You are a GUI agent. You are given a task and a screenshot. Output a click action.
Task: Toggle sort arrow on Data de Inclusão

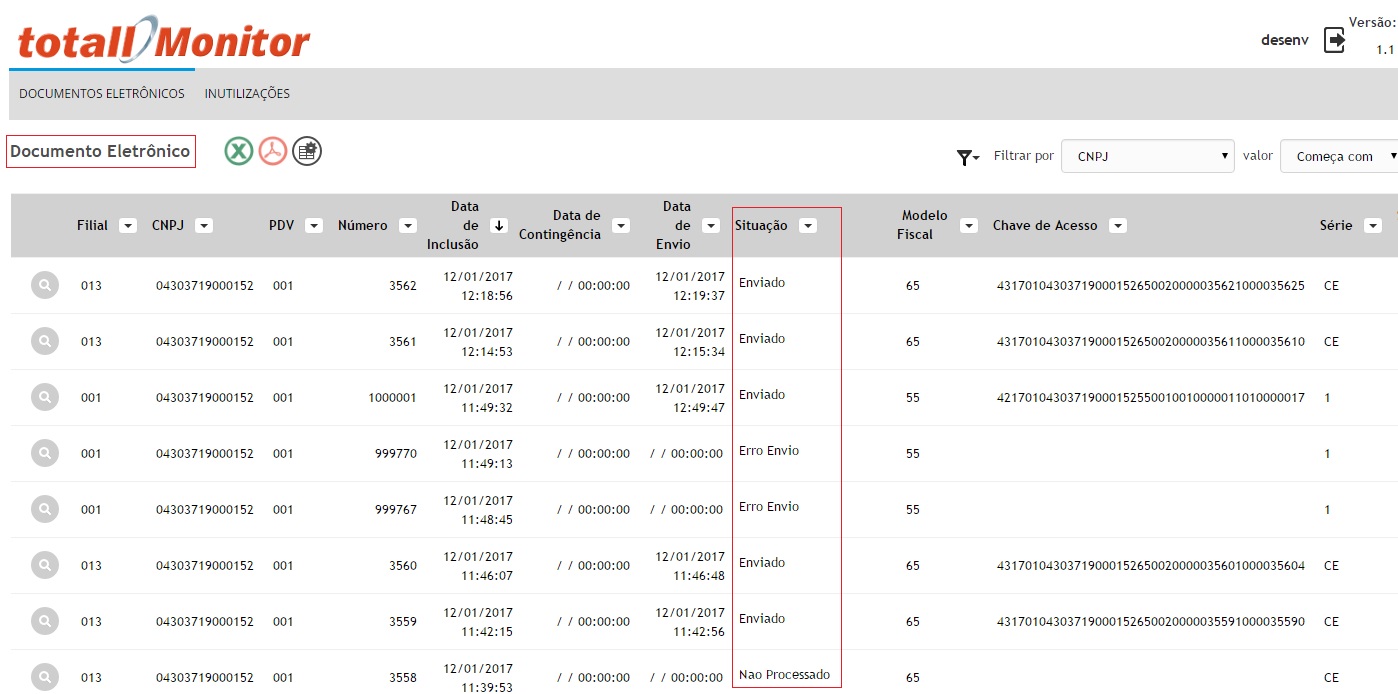[499, 226]
